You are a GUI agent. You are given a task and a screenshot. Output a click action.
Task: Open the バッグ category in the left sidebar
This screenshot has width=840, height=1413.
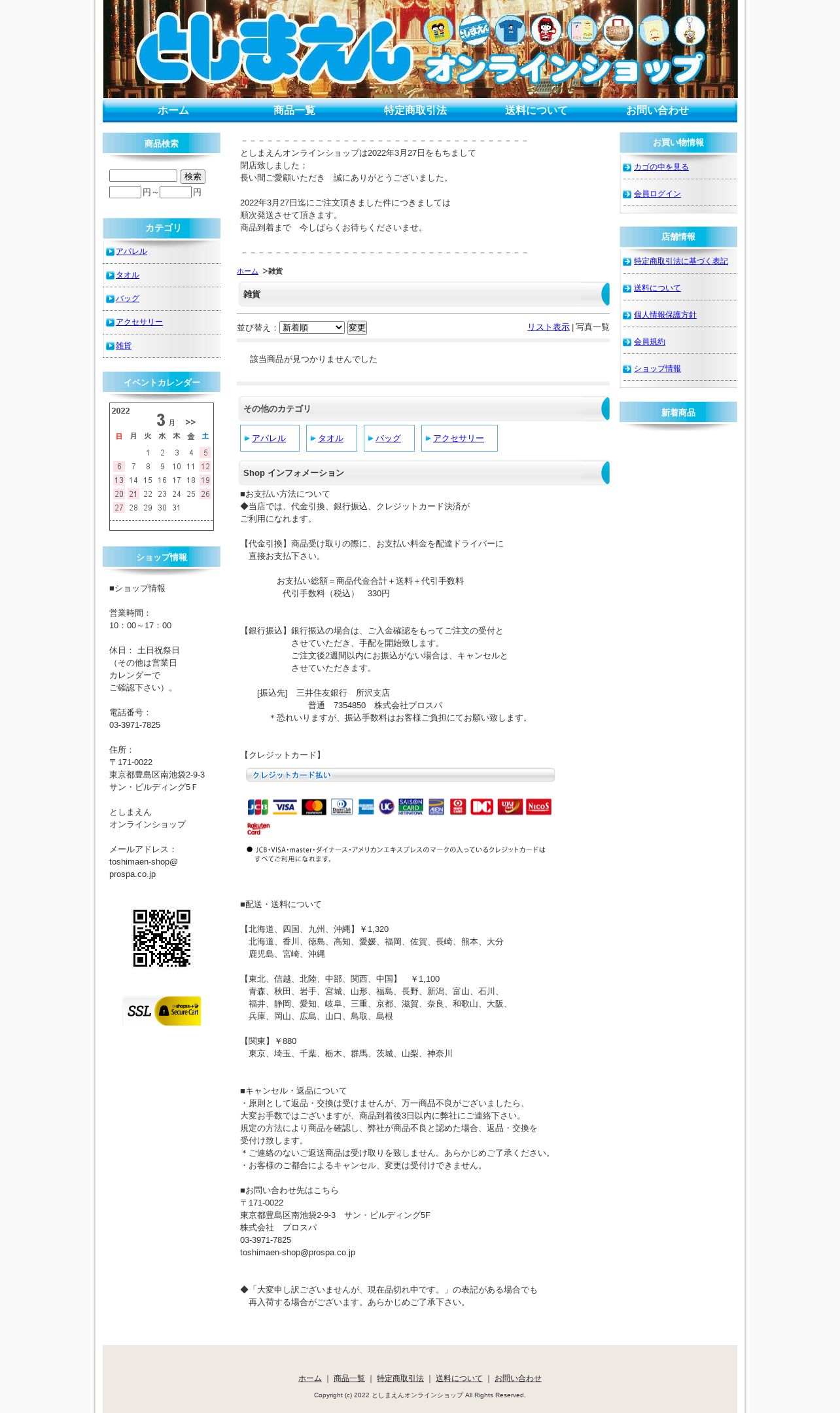click(128, 298)
